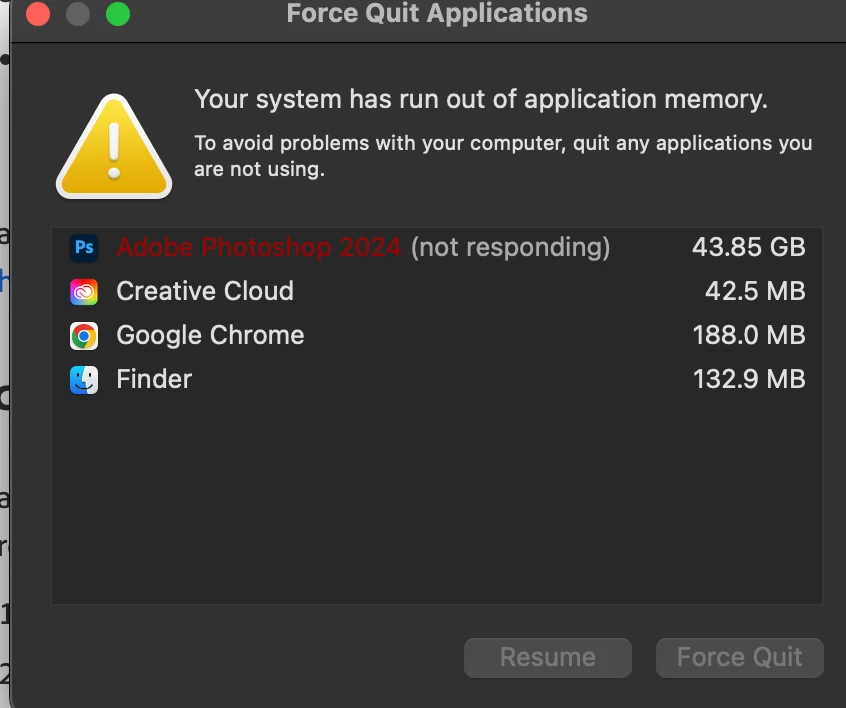846x708 pixels.
Task: Click the 132.9 MB memory value
Action: tap(749, 379)
